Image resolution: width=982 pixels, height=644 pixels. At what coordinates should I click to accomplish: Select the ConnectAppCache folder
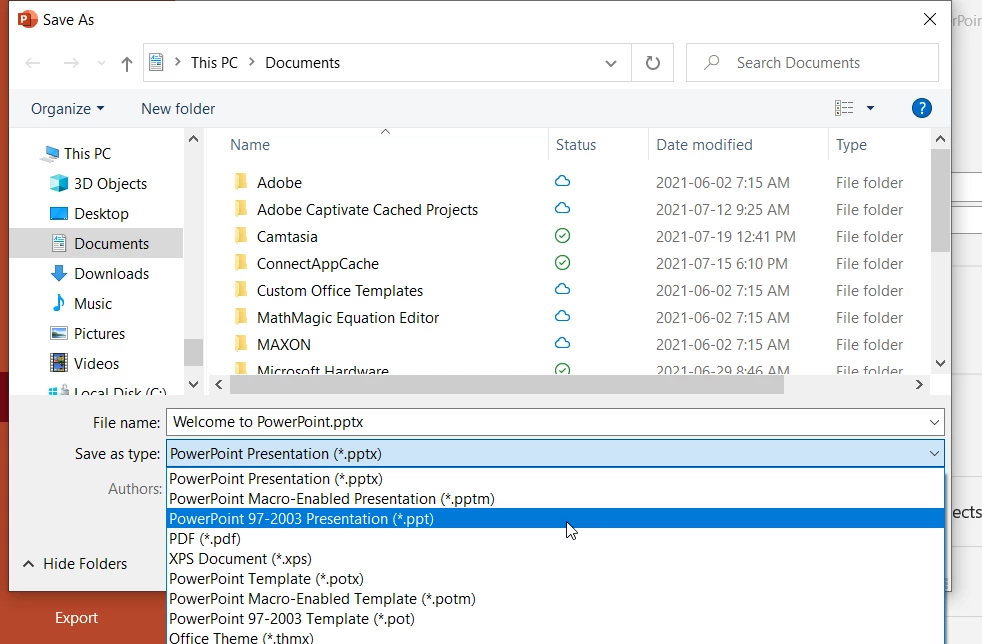(x=318, y=264)
